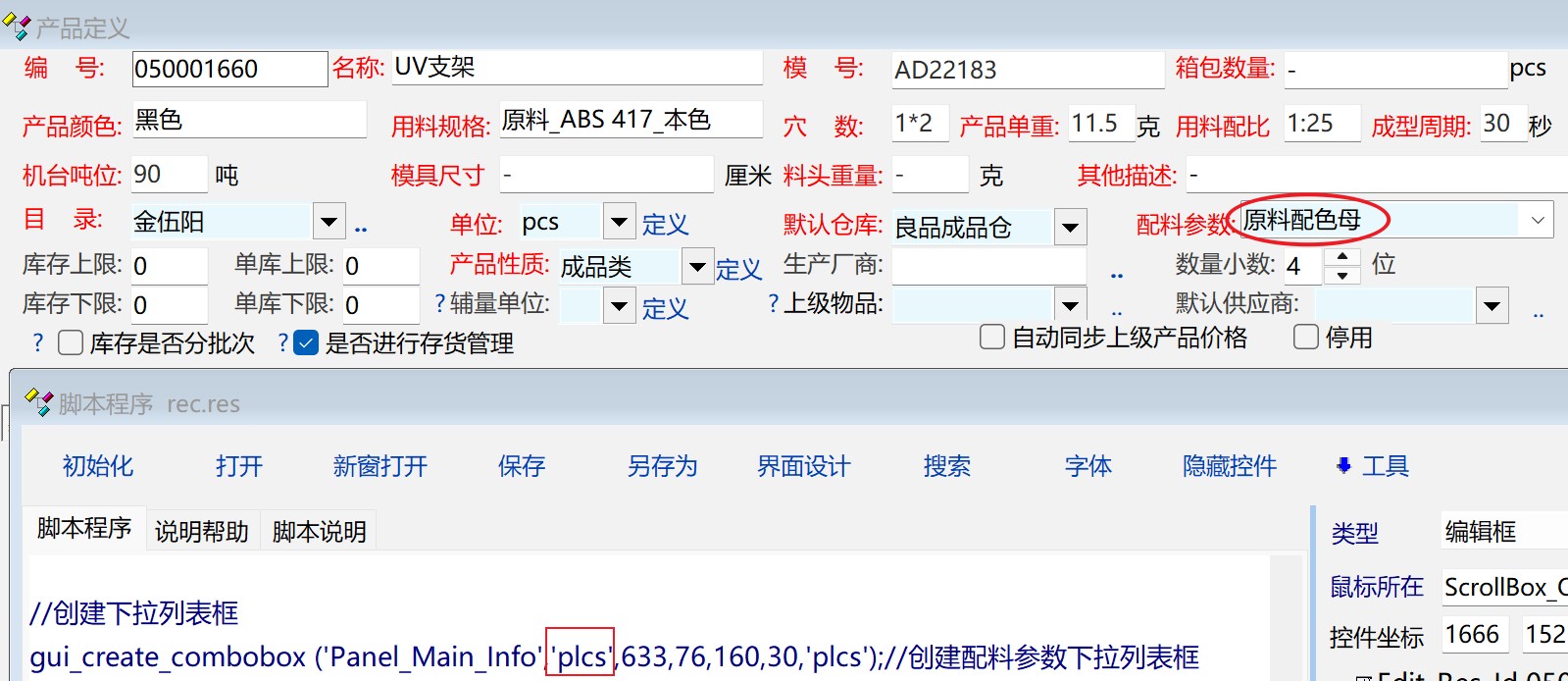The width and height of the screenshot is (1568, 681).
Task: Tick the 停用 checkbox
Action: pyautogui.click(x=1305, y=338)
